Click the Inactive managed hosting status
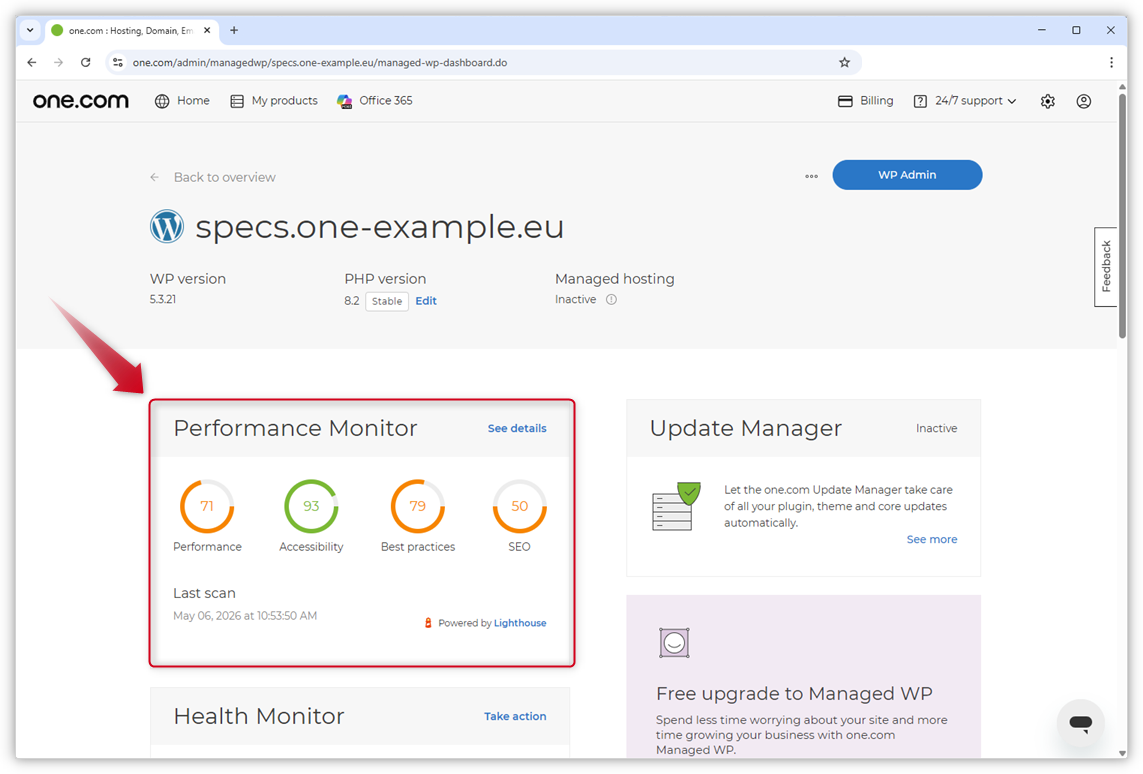Screen dimensions: 1143x774 pyautogui.click(x=575, y=300)
